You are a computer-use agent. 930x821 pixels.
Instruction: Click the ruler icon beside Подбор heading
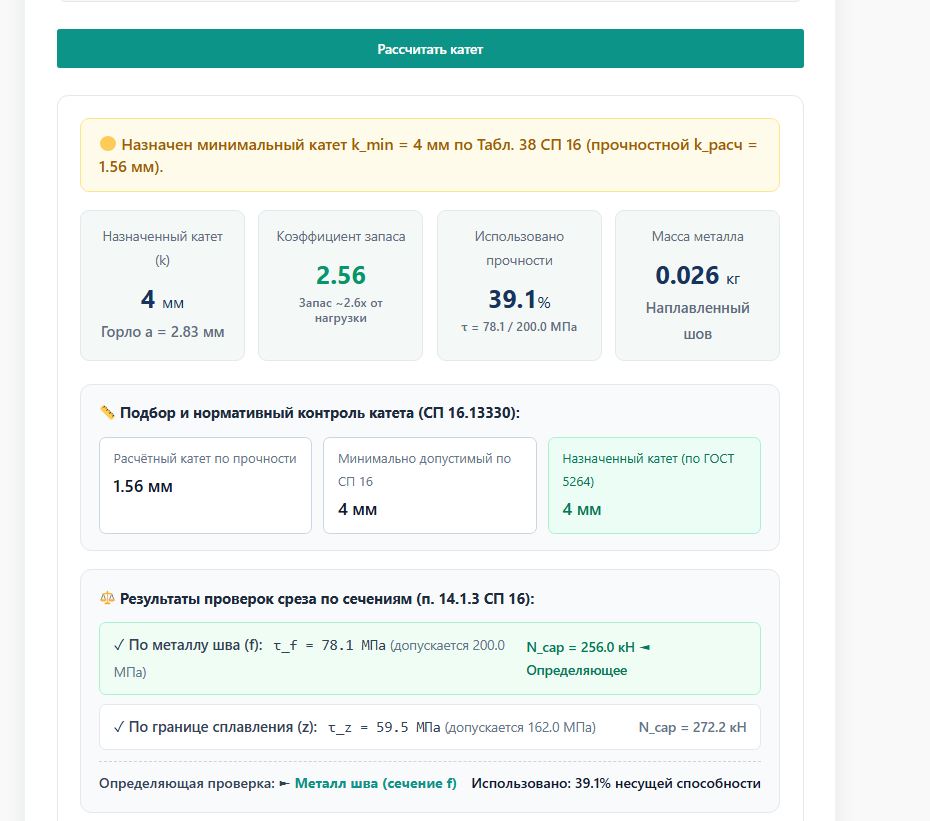tap(107, 412)
